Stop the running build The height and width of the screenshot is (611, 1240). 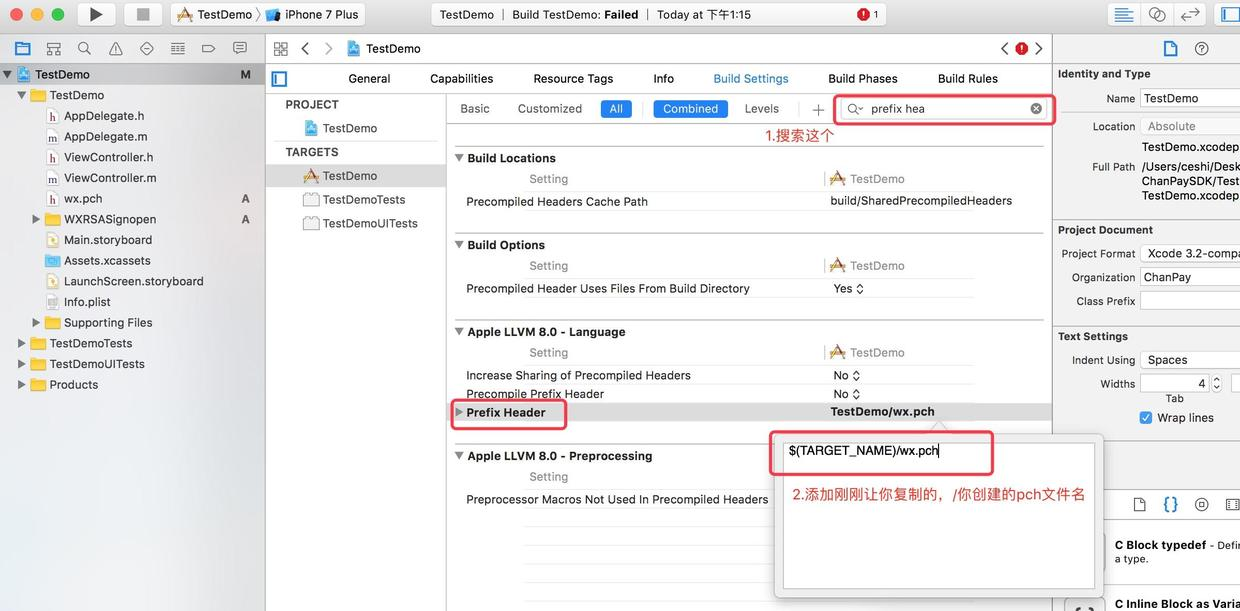pyautogui.click(x=143, y=14)
